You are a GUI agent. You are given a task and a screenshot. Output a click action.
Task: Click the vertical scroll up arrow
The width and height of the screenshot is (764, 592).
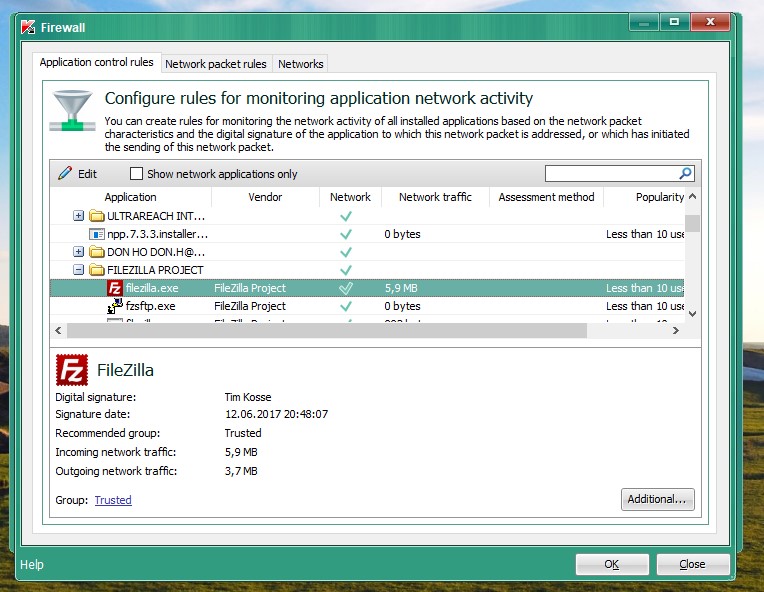click(692, 197)
